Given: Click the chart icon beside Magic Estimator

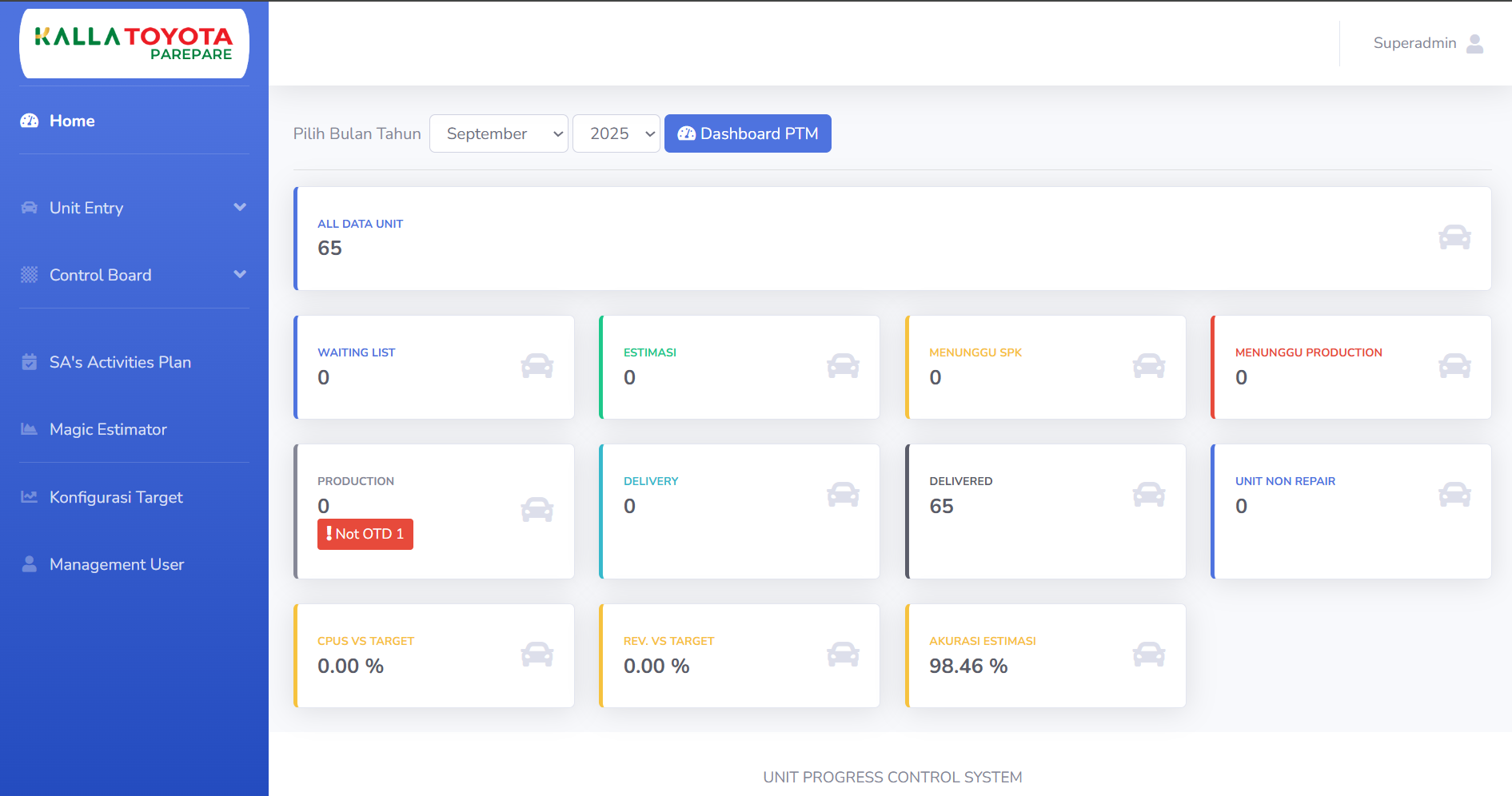Looking at the screenshot, I should (30, 429).
